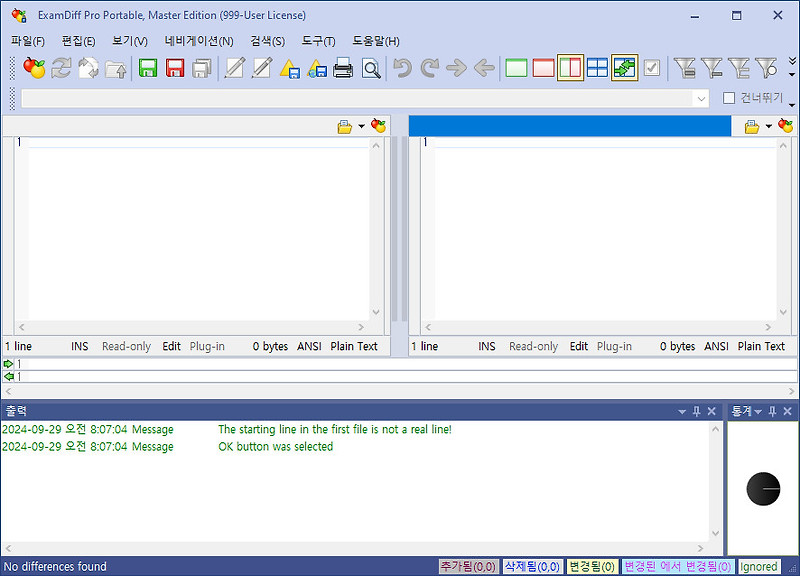This screenshot has width=800, height=576.
Task: Click the yellow triangle save diff icon
Action: 289,68
